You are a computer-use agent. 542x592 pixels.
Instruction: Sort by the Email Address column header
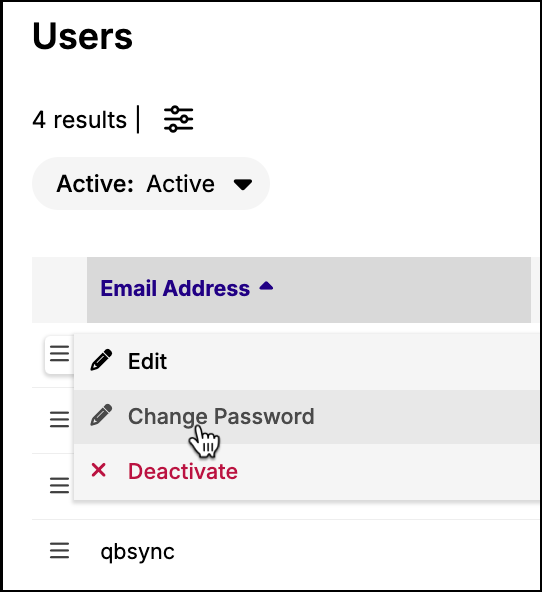(175, 288)
